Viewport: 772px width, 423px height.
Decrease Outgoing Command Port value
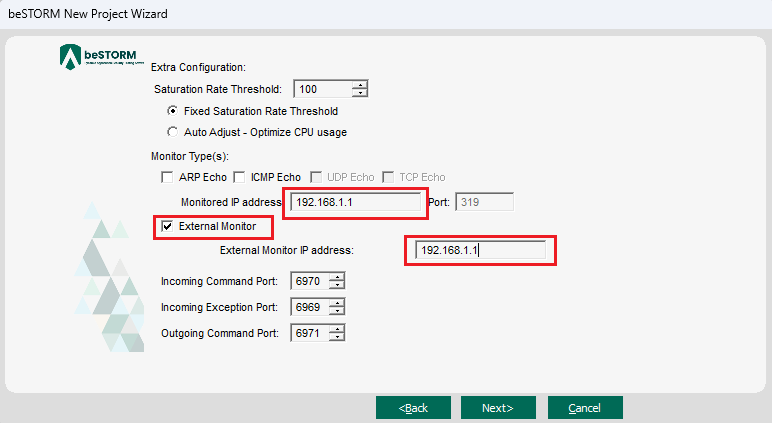(x=337, y=337)
